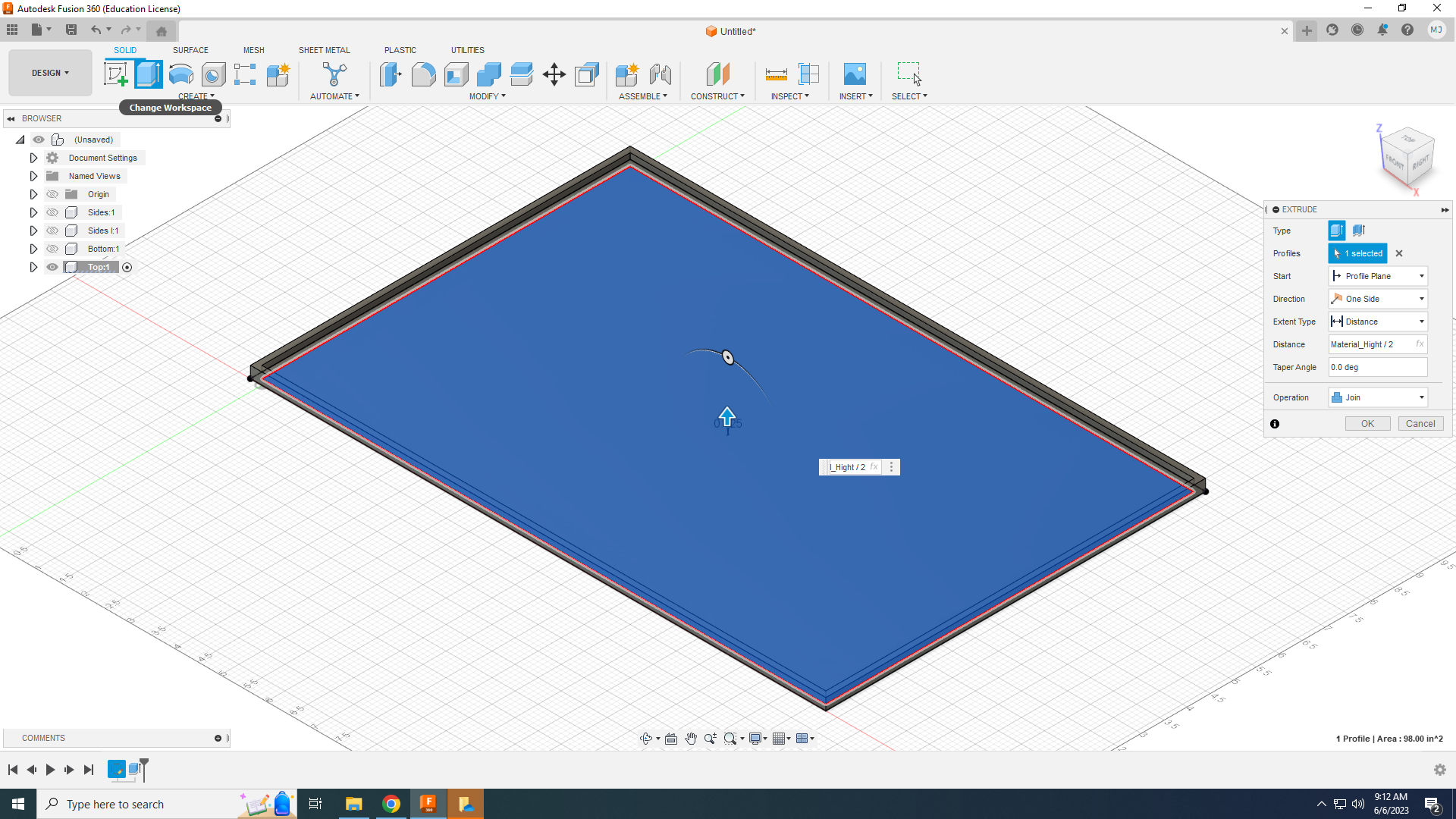This screenshot has height=819, width=1456.
Task: Click OK in the Extrude dialog
Action: [1367, 424]
